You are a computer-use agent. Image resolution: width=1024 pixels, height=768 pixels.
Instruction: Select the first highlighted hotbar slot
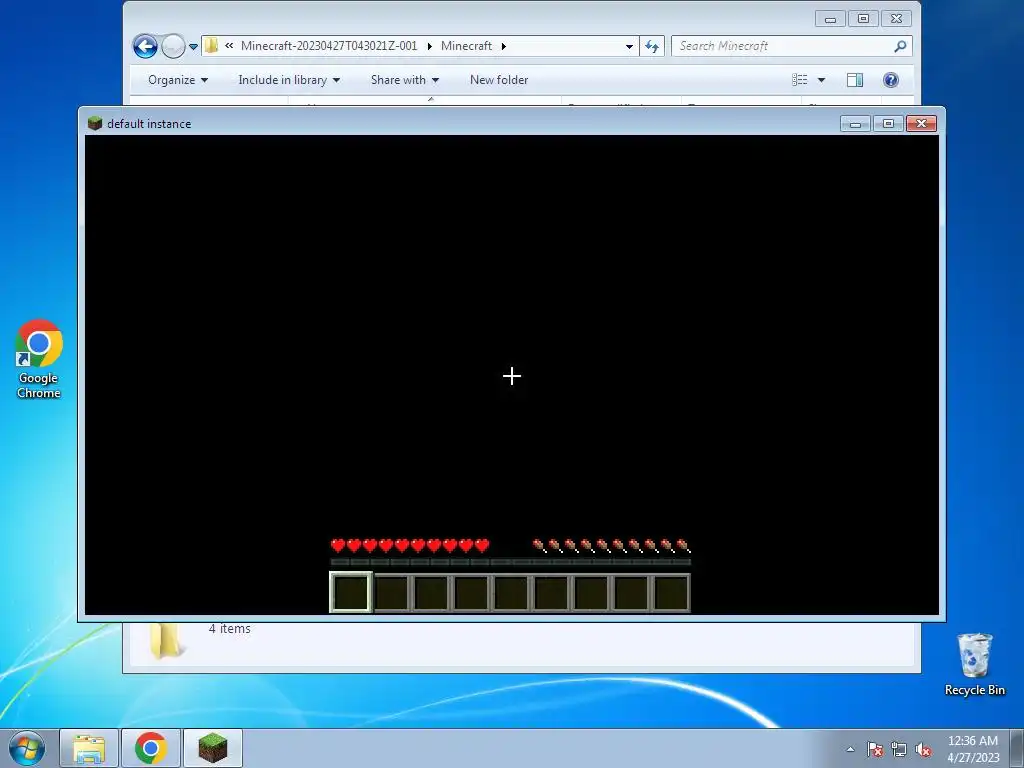tap(351, 592)
